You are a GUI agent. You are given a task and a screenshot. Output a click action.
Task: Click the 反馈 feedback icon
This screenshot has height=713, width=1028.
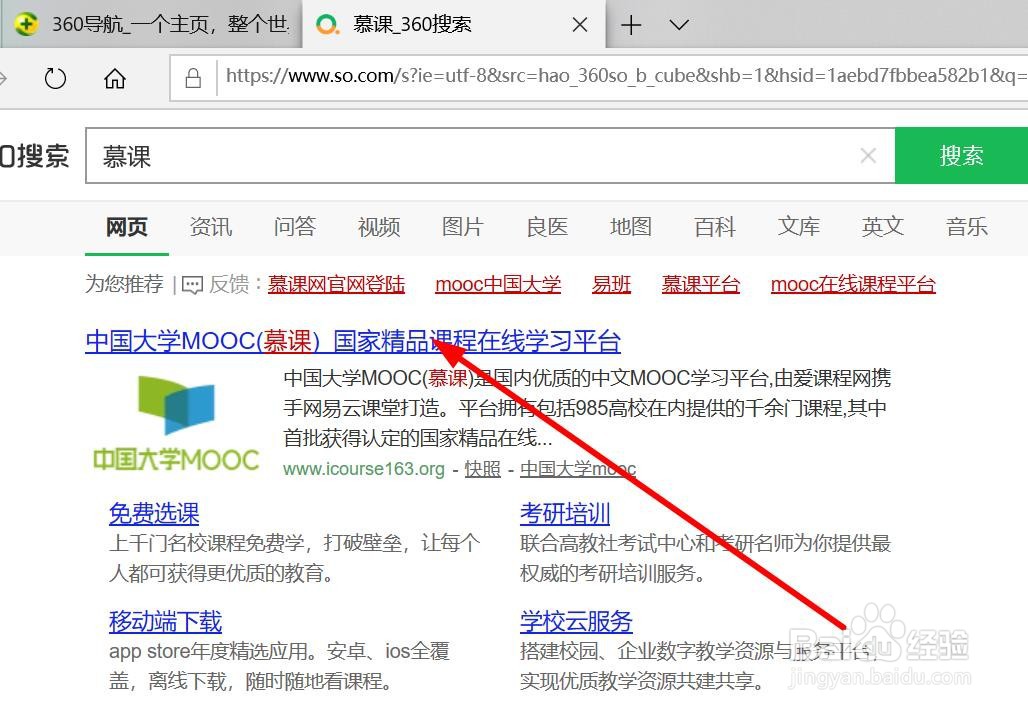[192, 285]
